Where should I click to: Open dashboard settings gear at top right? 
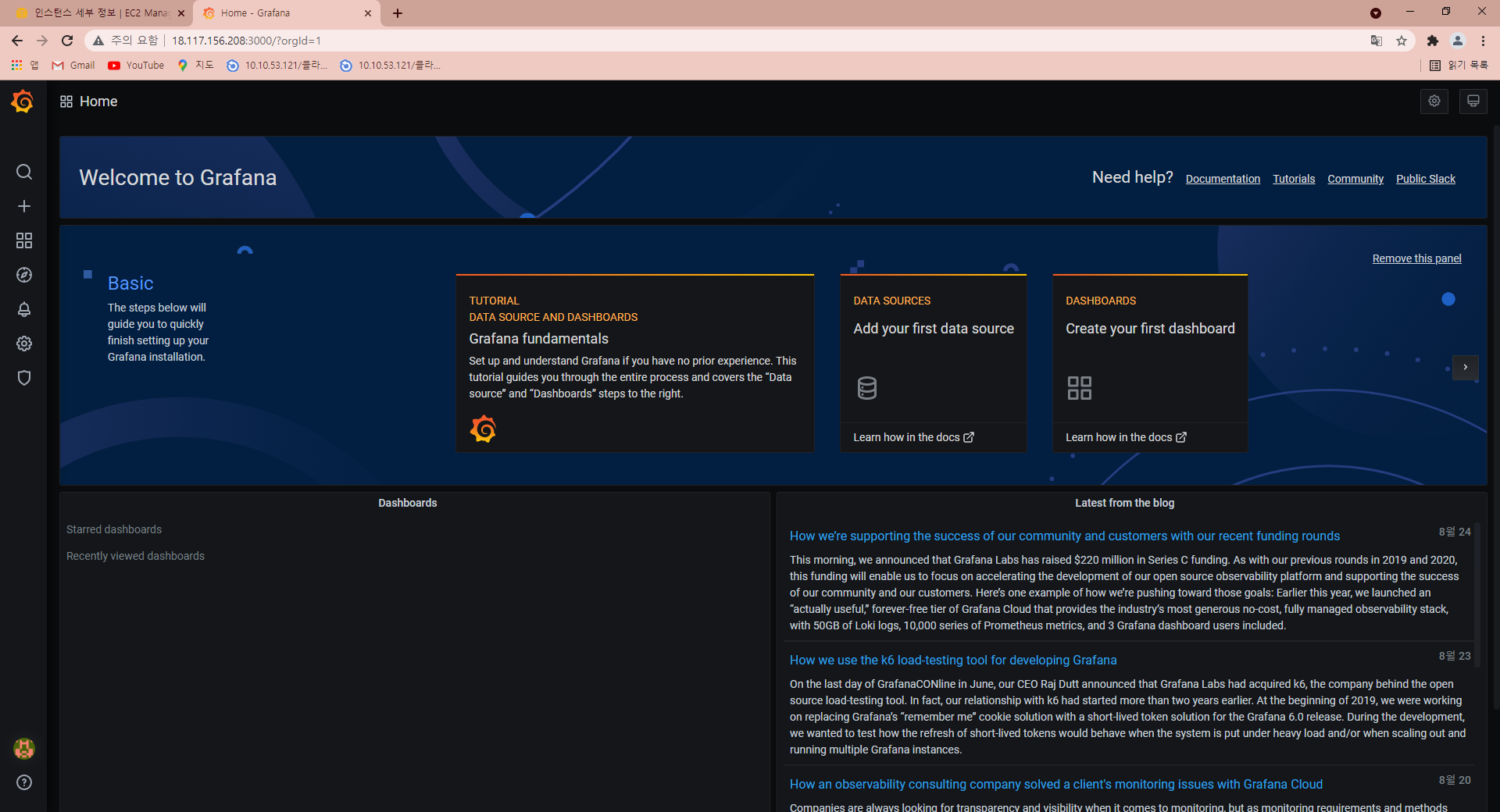[x=1434, y=101]
